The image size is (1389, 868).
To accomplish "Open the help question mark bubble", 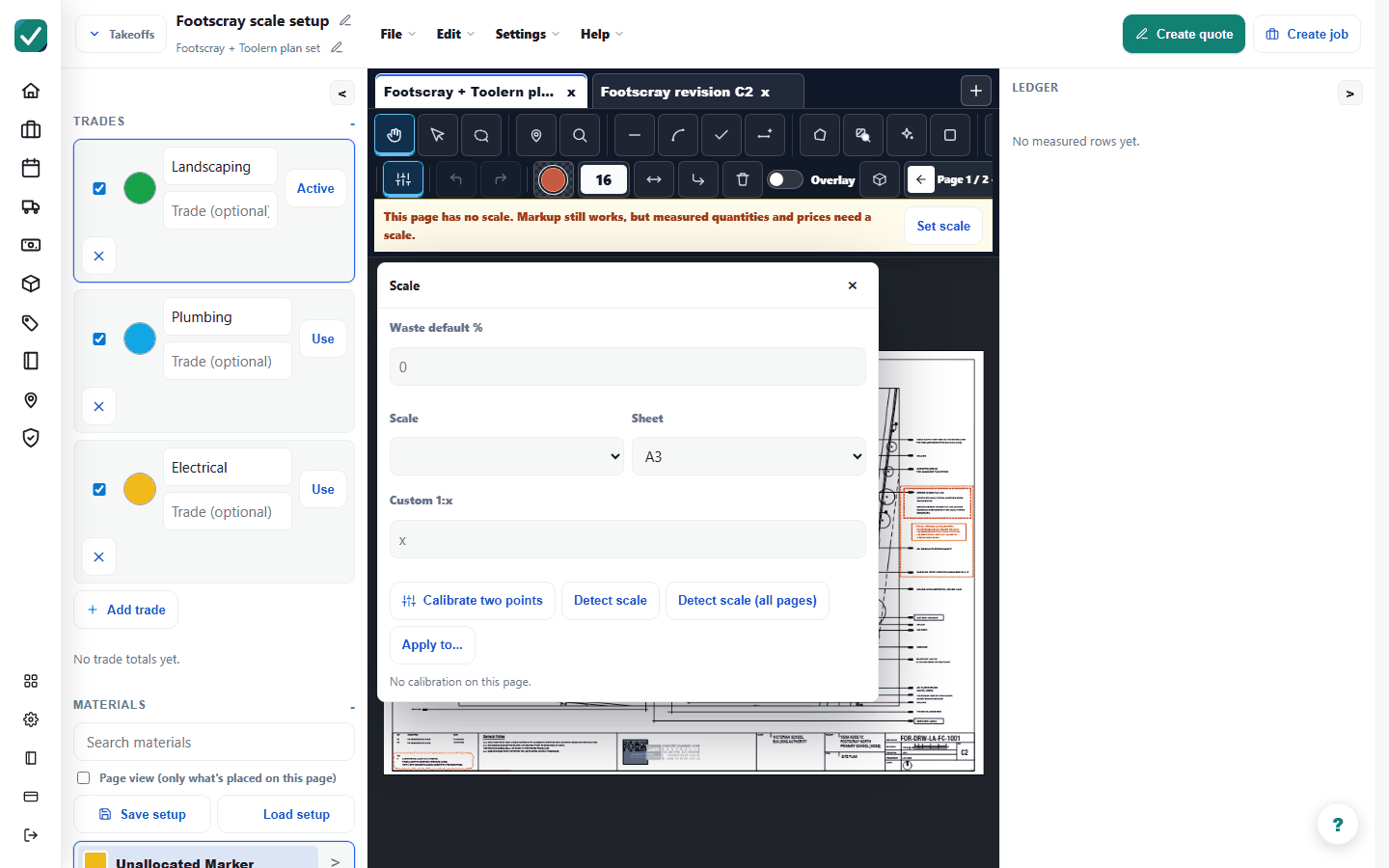I will point(1338,825).
